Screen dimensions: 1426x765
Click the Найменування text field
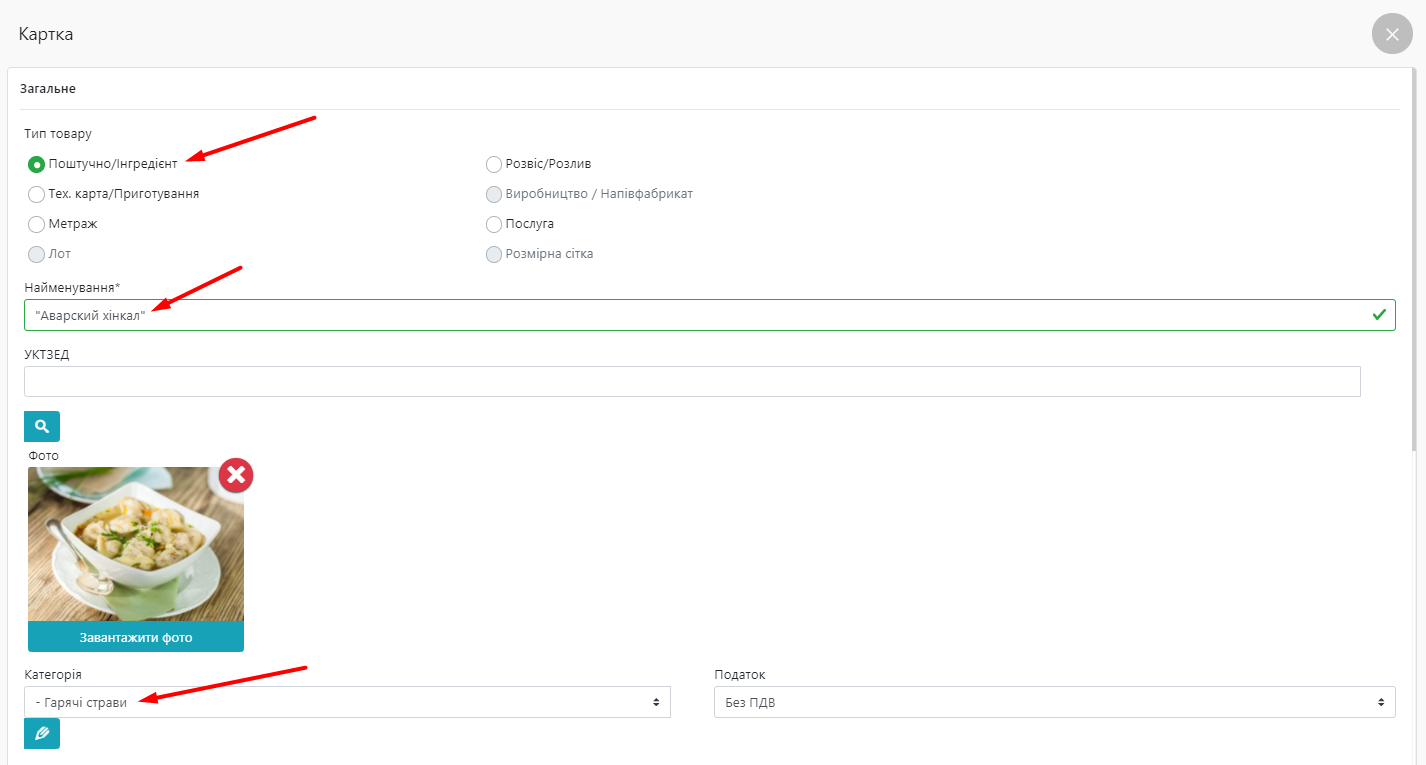700,315
